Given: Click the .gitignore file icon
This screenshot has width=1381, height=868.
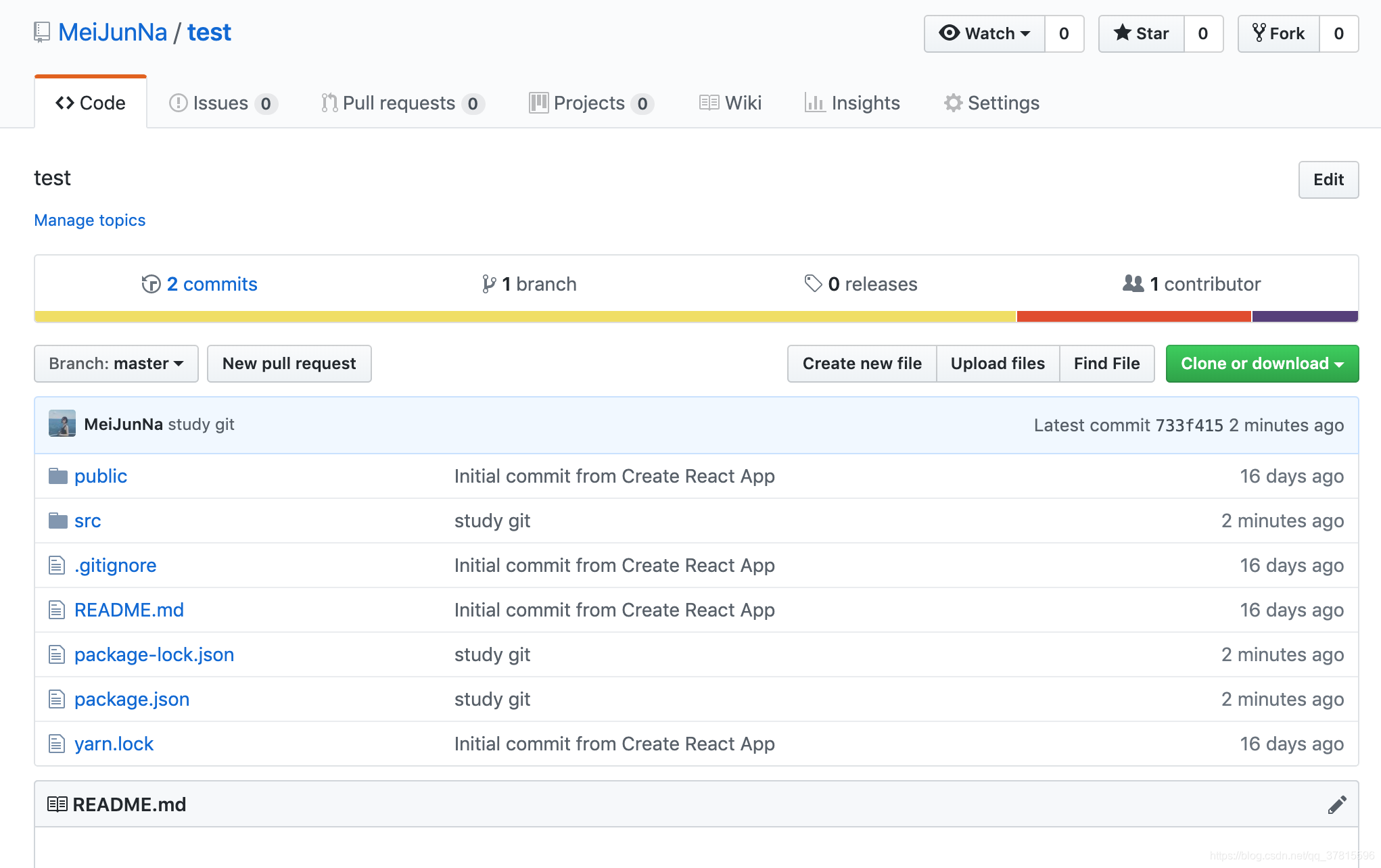Looking at the screenshot, I should 57,565.
